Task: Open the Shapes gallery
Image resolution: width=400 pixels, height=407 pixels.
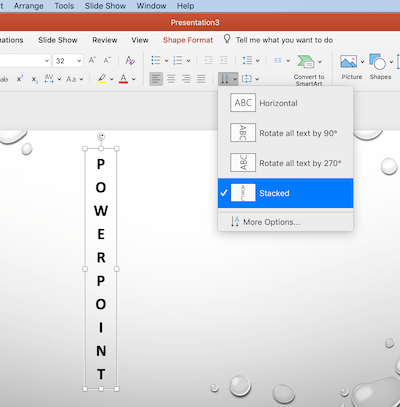Action: (x=377, y=62)
